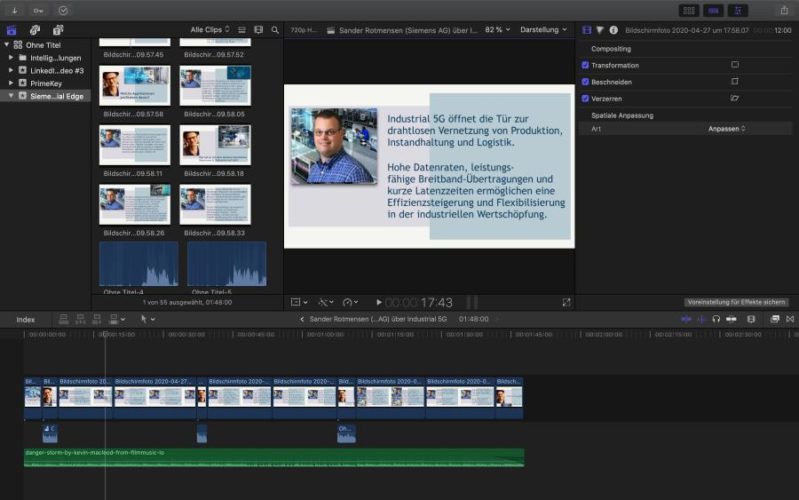The height and width of the screenshot is (500, 799).
Task: Uncheck the Transformation checkbox
Action: pos(585,65)
